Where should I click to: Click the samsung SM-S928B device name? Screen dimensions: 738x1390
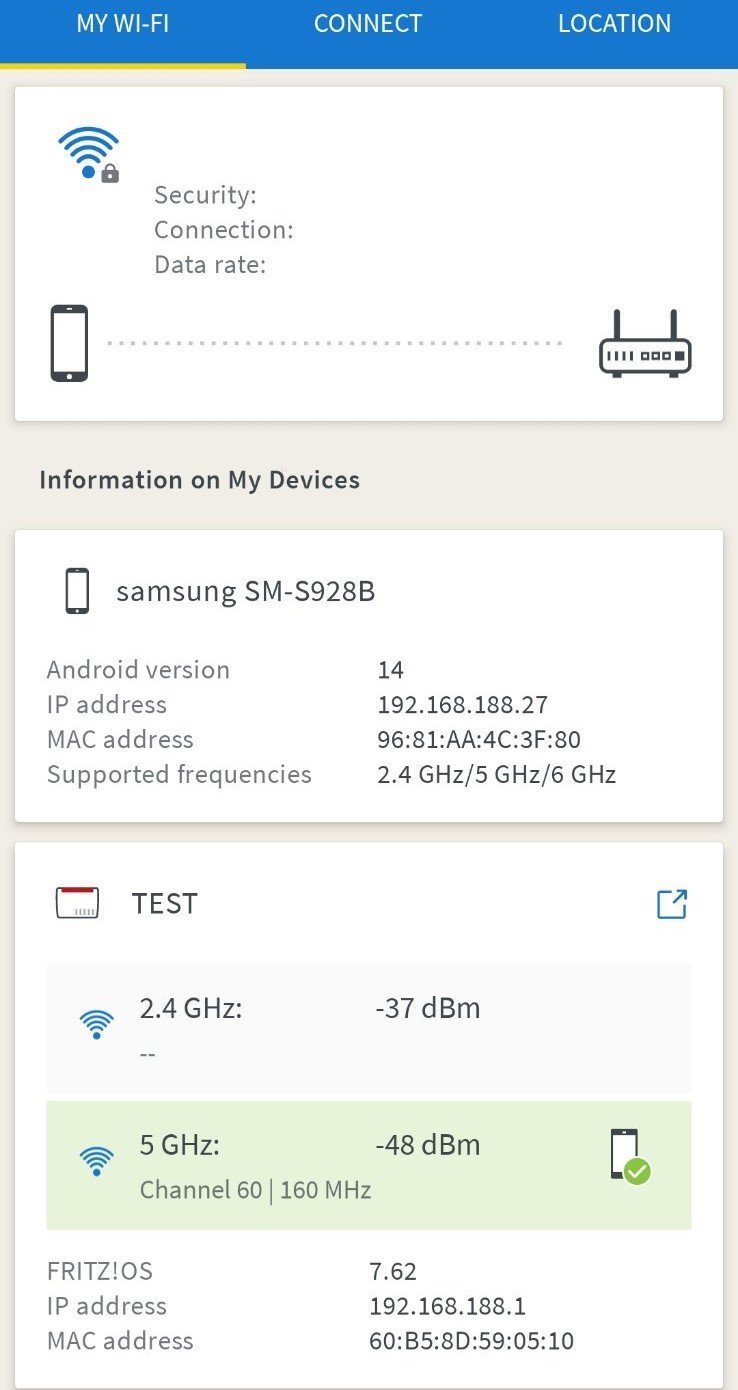tap(245, 592)
